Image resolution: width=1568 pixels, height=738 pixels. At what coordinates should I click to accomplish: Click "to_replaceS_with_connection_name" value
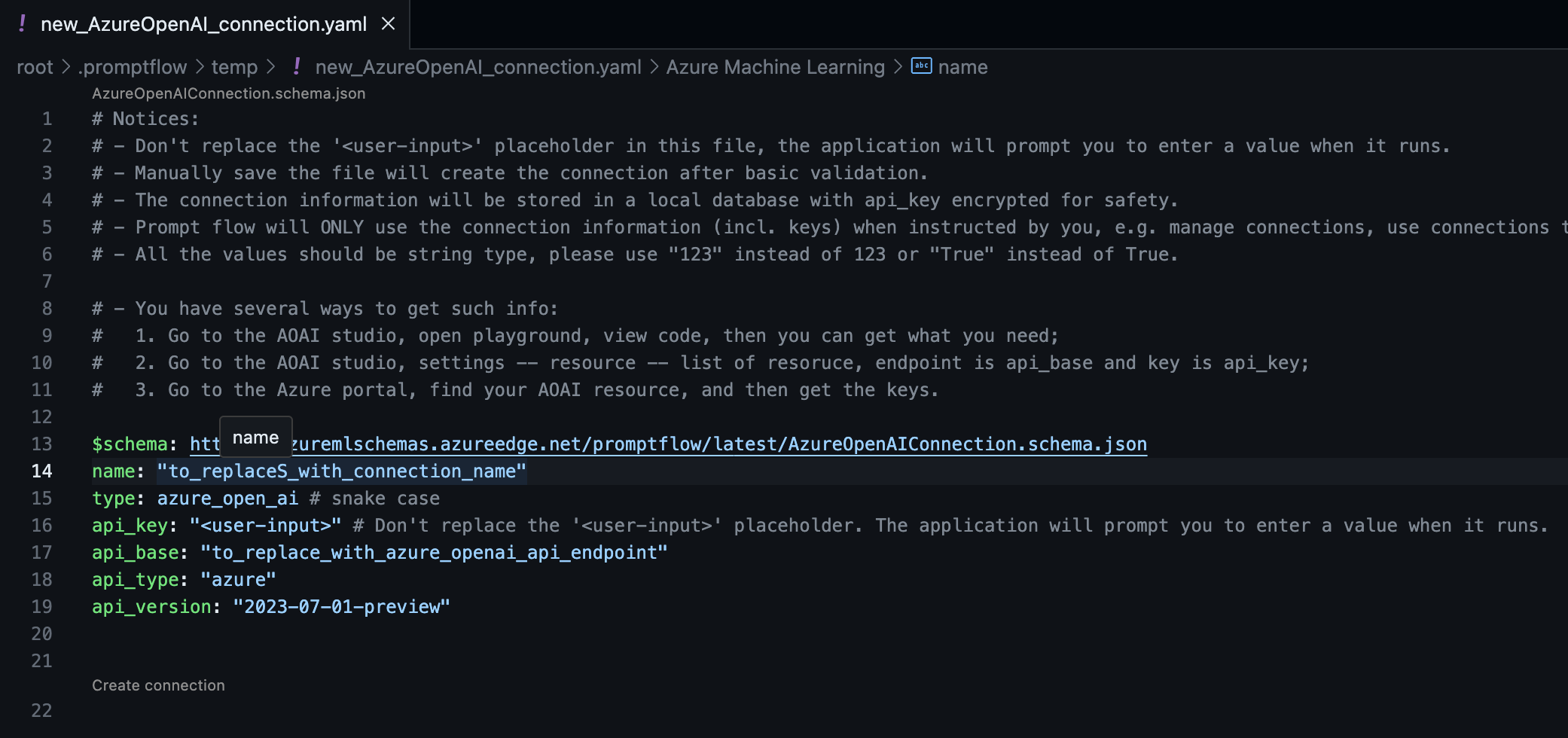[341, 471]
